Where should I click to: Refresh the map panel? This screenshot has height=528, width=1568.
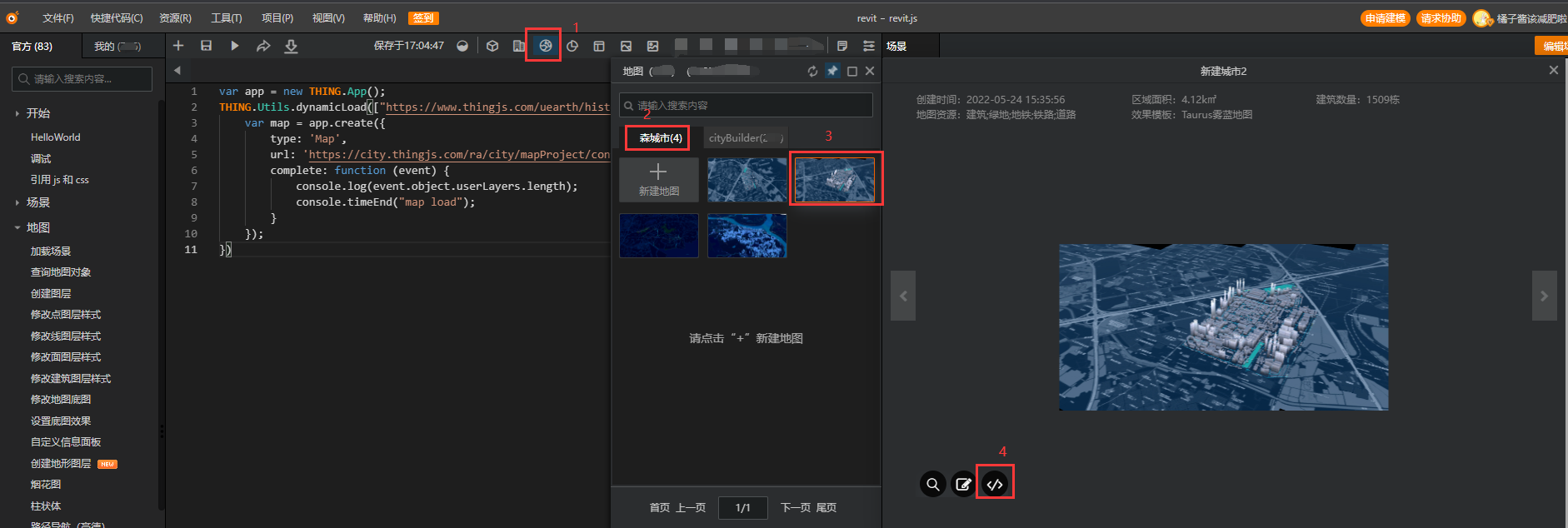pyautogui.click(x=812, y=72)
